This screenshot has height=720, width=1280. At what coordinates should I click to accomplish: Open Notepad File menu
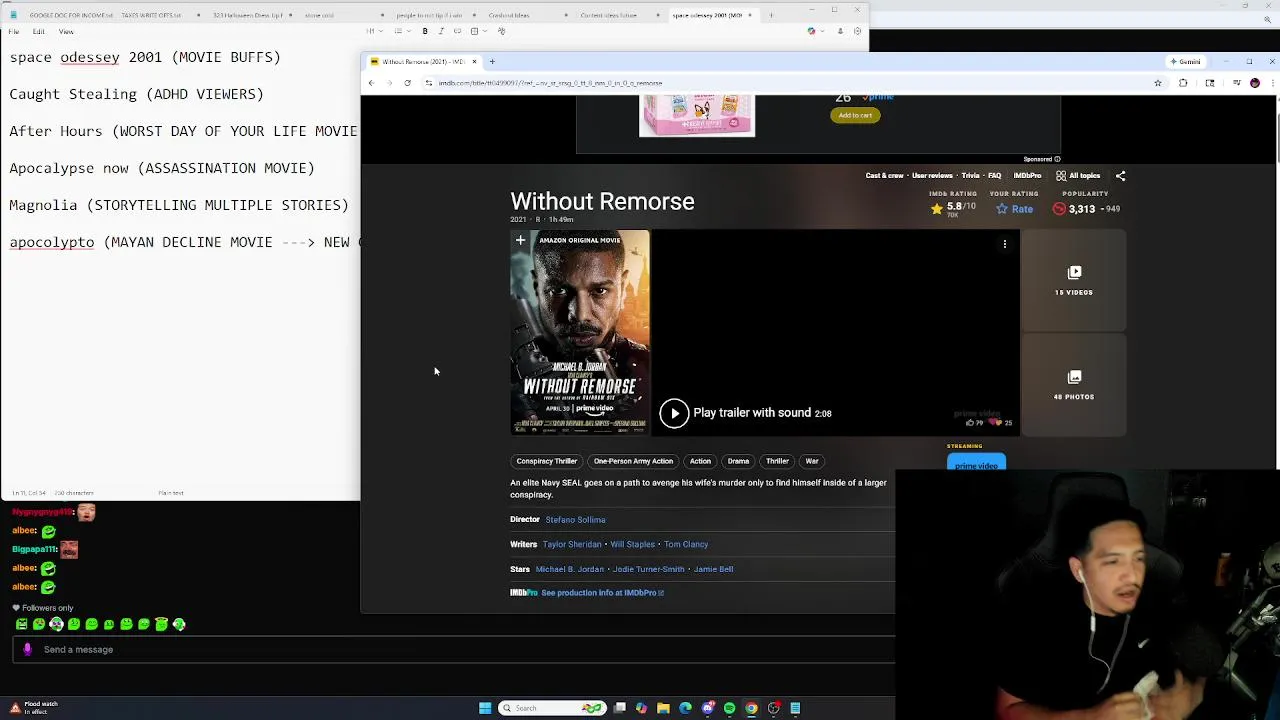coord(14,32)
